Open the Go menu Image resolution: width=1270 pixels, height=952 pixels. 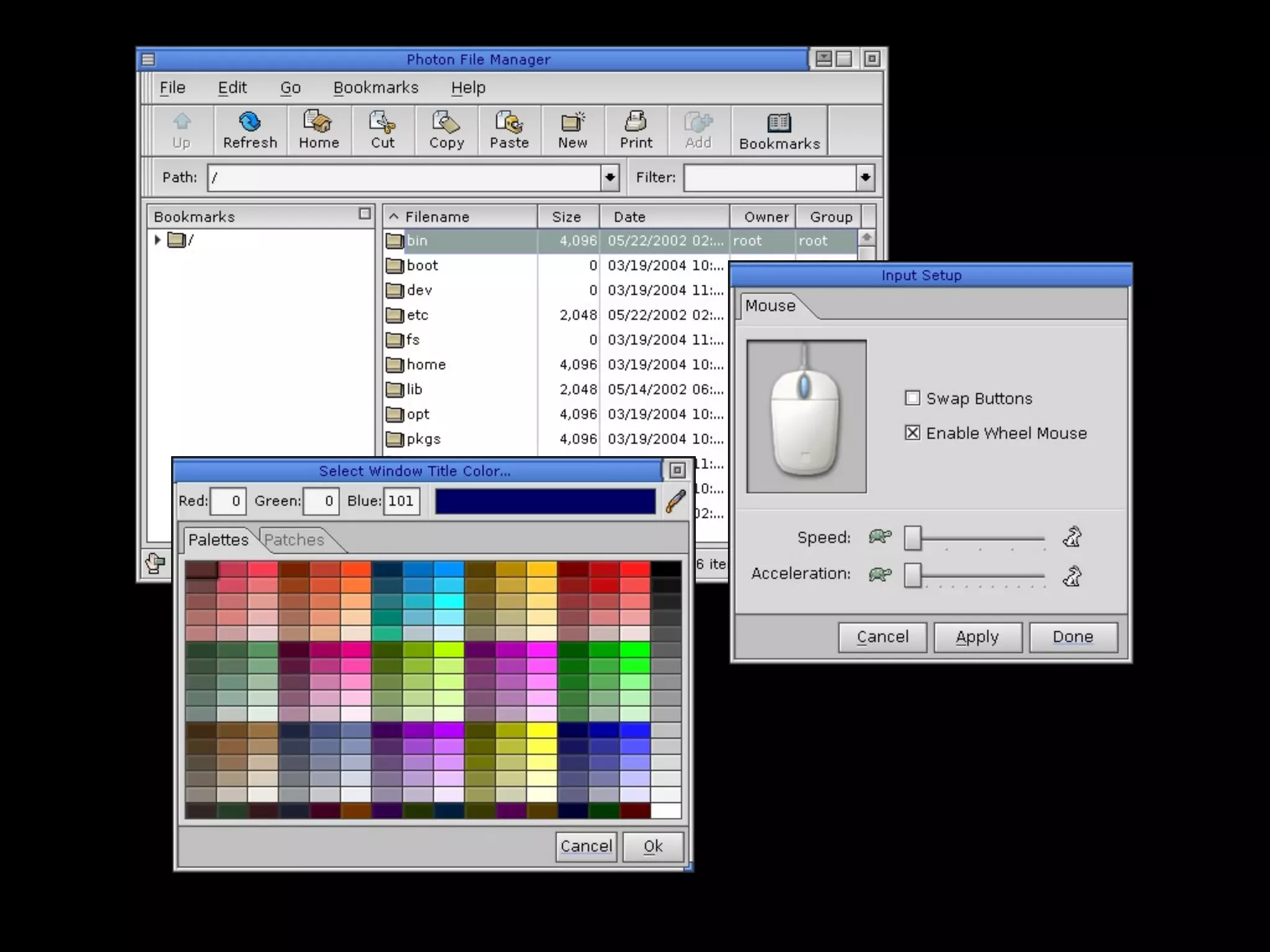point(290,87)
